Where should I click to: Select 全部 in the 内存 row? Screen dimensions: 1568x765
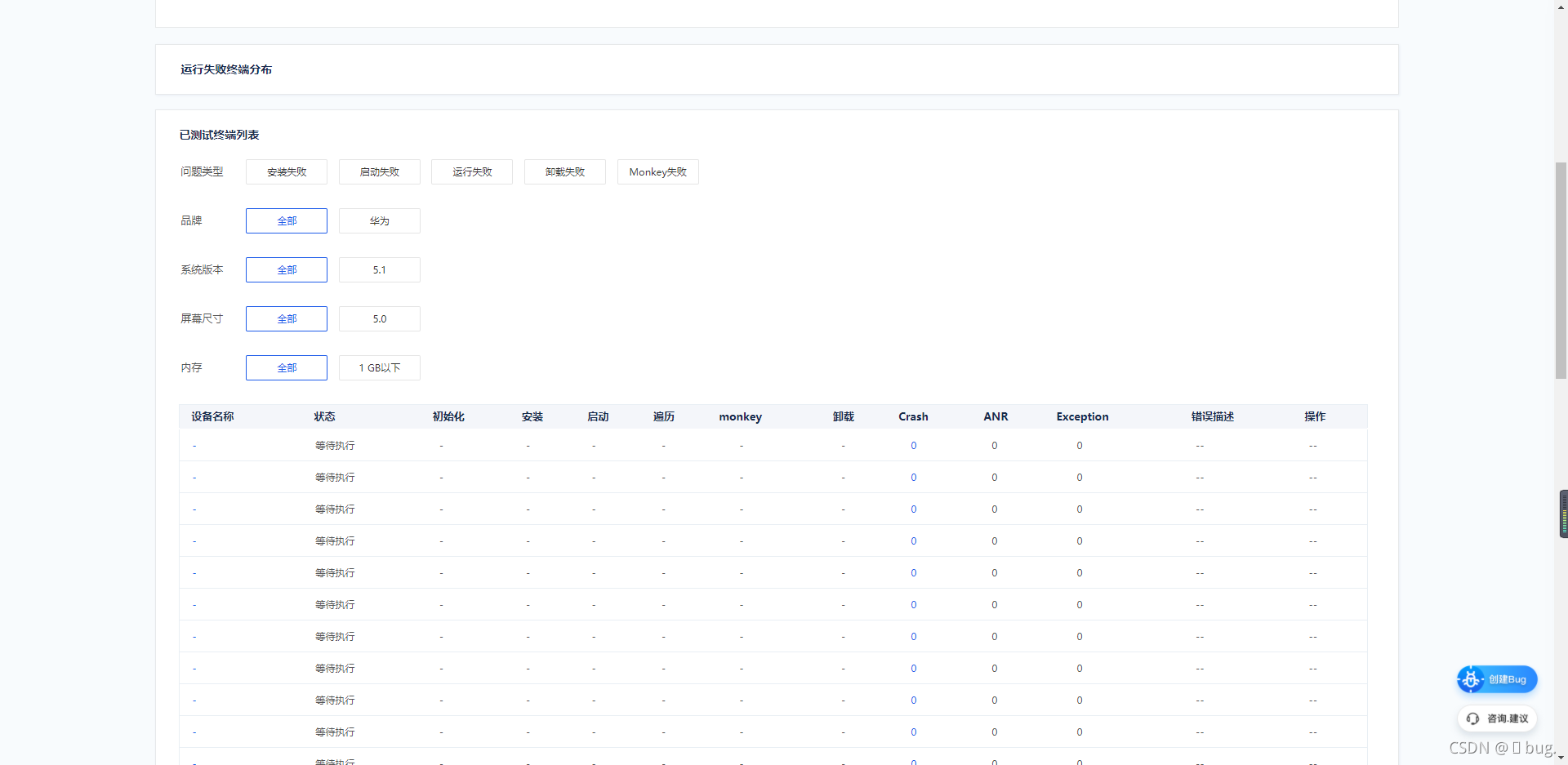coord(287,367)
